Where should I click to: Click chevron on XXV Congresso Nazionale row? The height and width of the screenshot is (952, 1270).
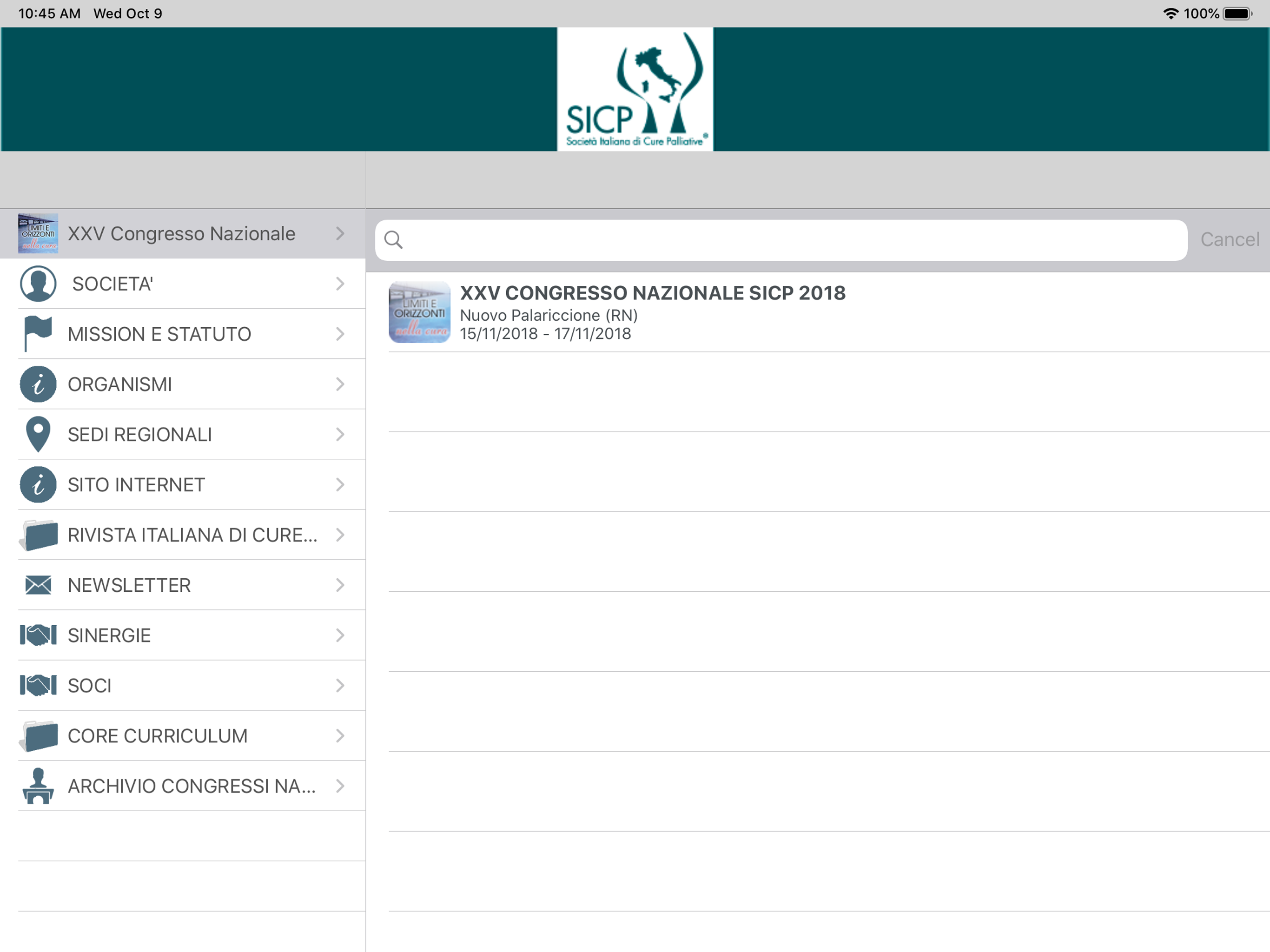click(x=340, y=234)
